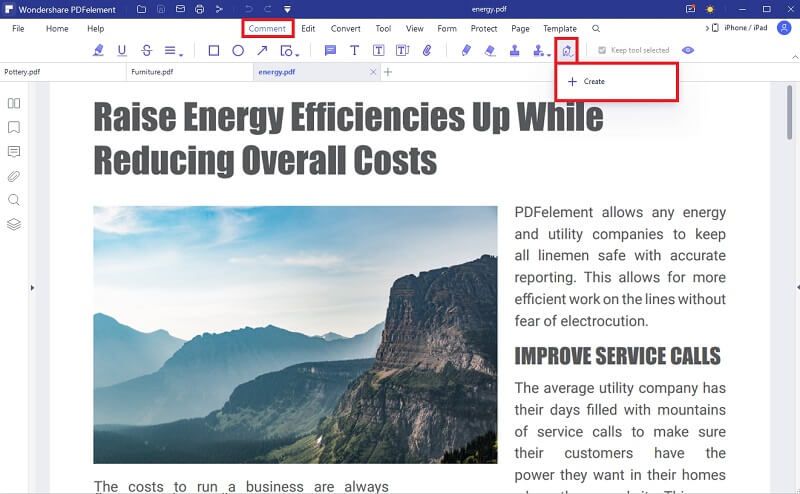Select the Highlight text tool

point(98,50)
